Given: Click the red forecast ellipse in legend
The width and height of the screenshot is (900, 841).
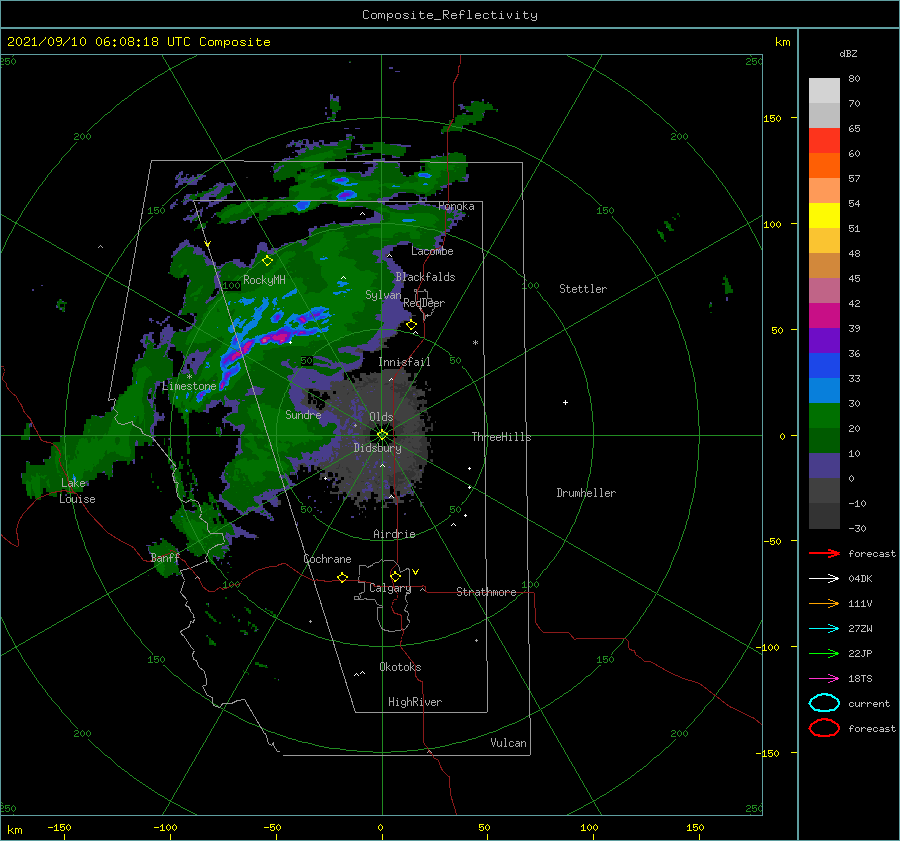Looking at the screenshot, I should point(824,728).
